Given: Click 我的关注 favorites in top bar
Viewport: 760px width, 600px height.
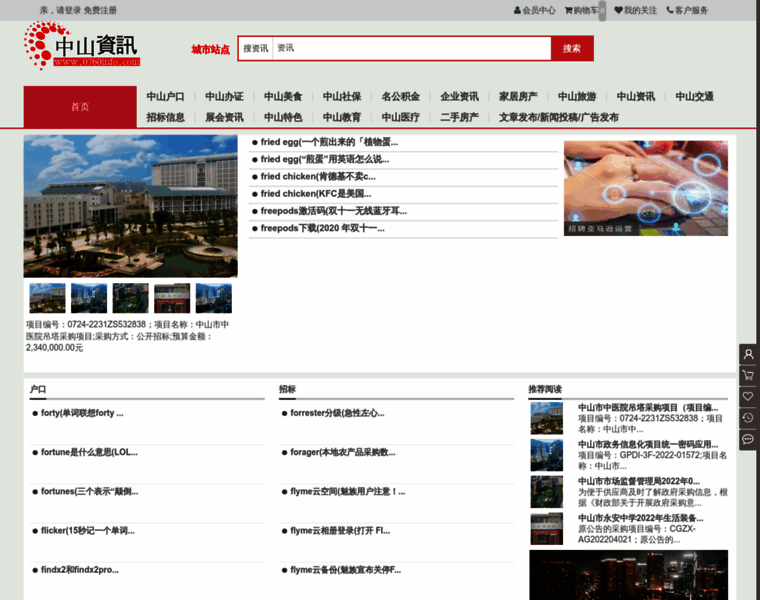Looking at the screenshot, I should [x=635, y=10].
